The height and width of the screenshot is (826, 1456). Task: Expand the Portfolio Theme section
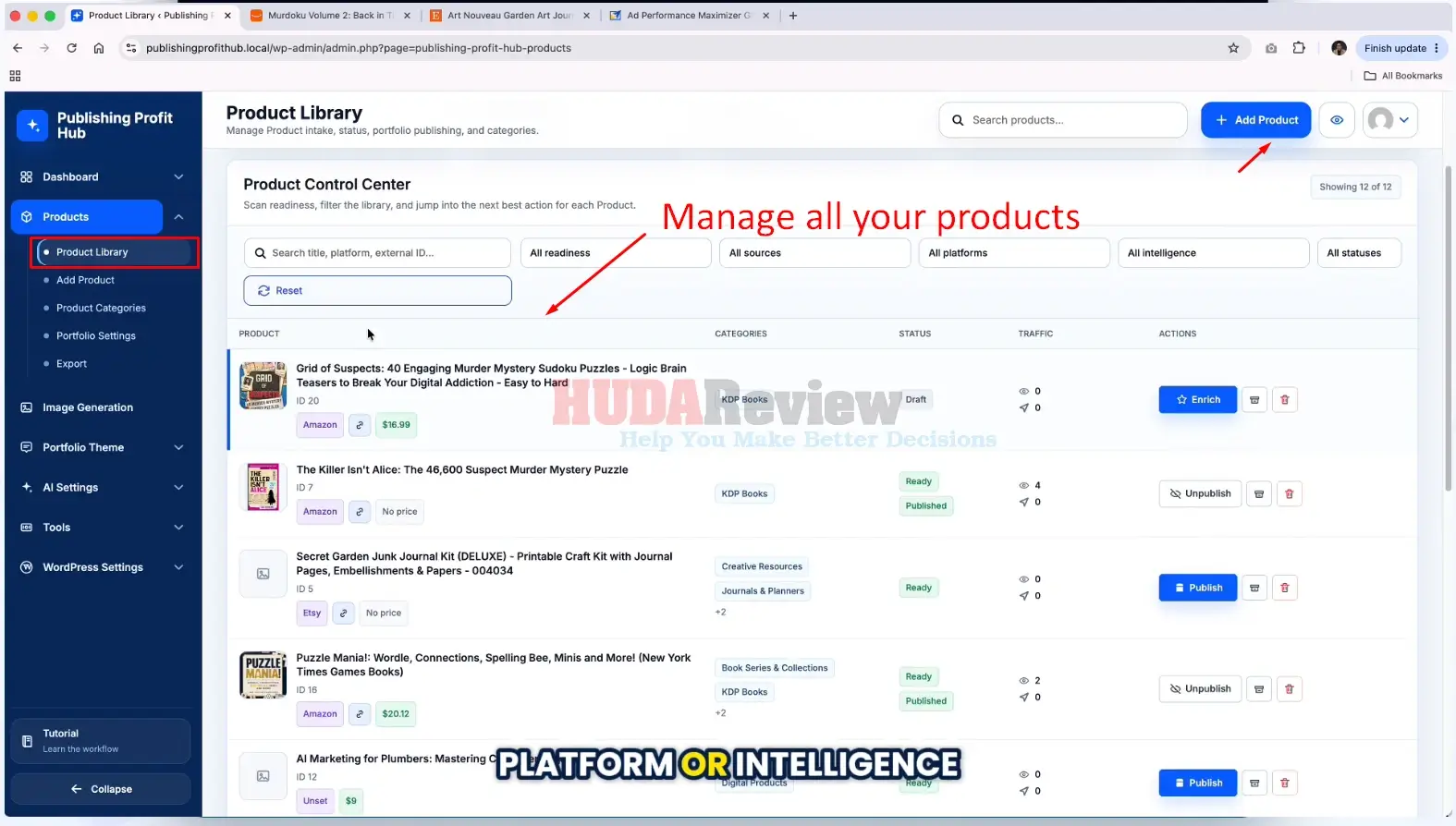tap(178, 447)
